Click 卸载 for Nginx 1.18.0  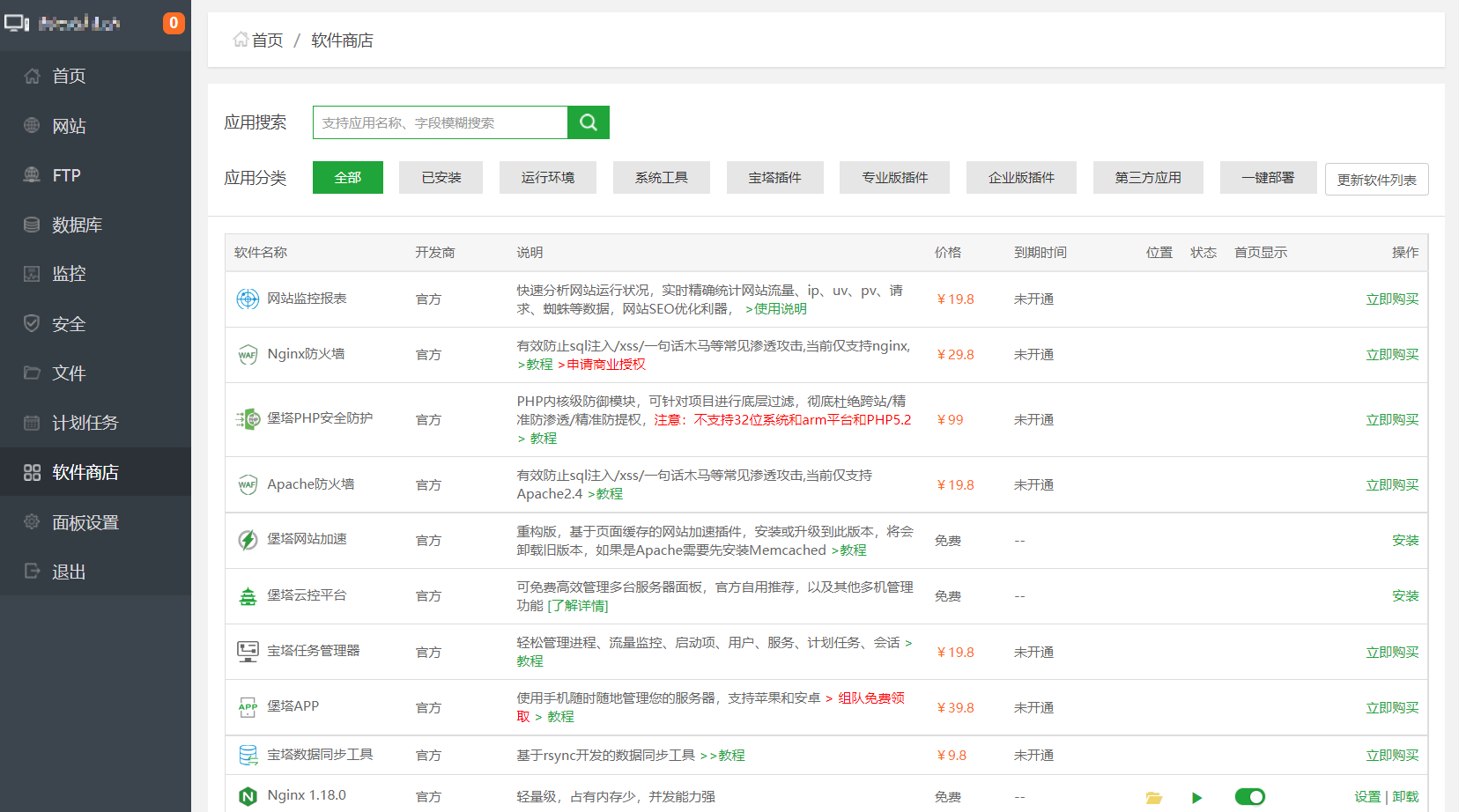1405,797
